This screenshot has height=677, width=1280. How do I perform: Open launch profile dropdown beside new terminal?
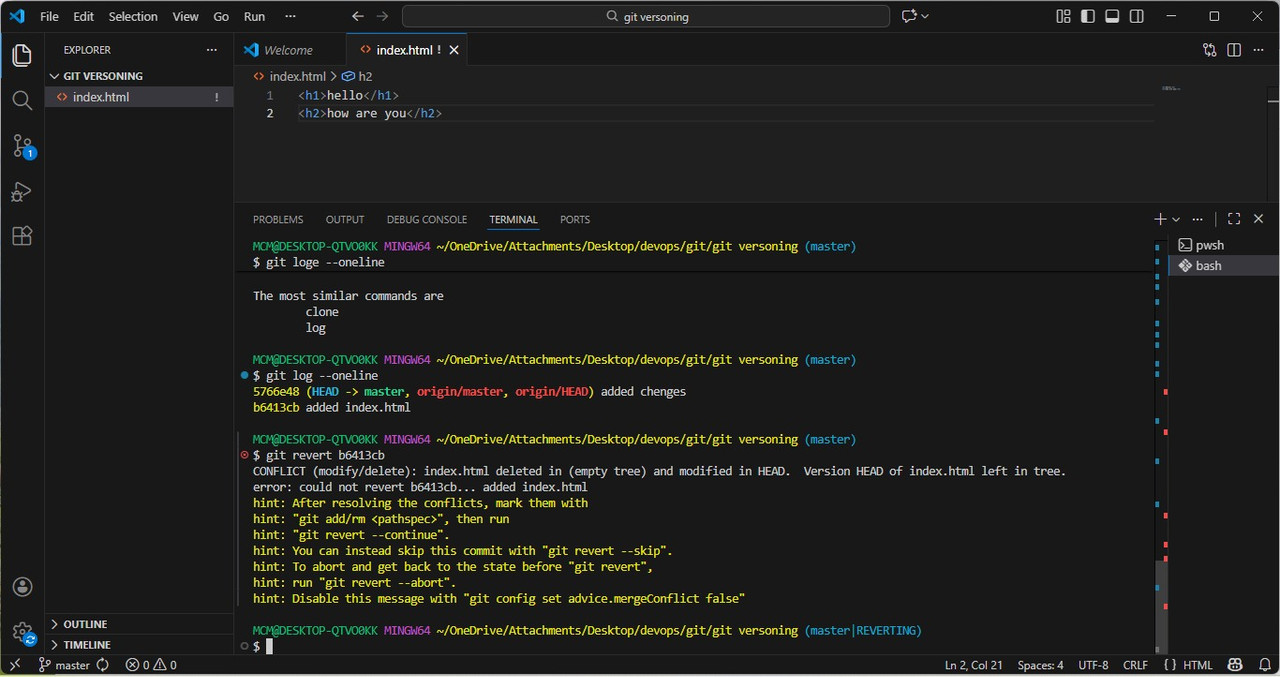coord(1176,219)
